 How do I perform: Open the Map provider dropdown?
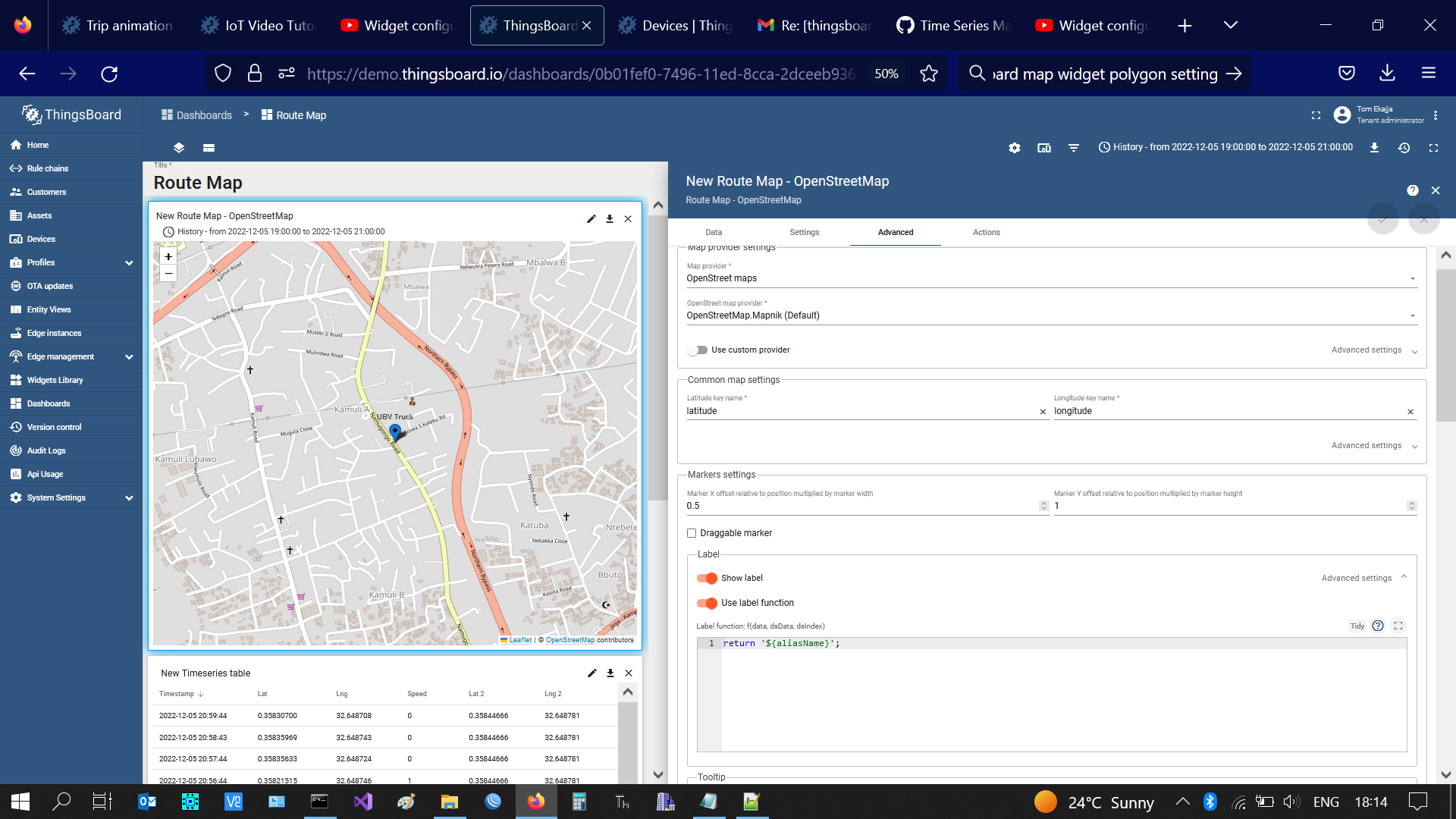coord(1411,278)
